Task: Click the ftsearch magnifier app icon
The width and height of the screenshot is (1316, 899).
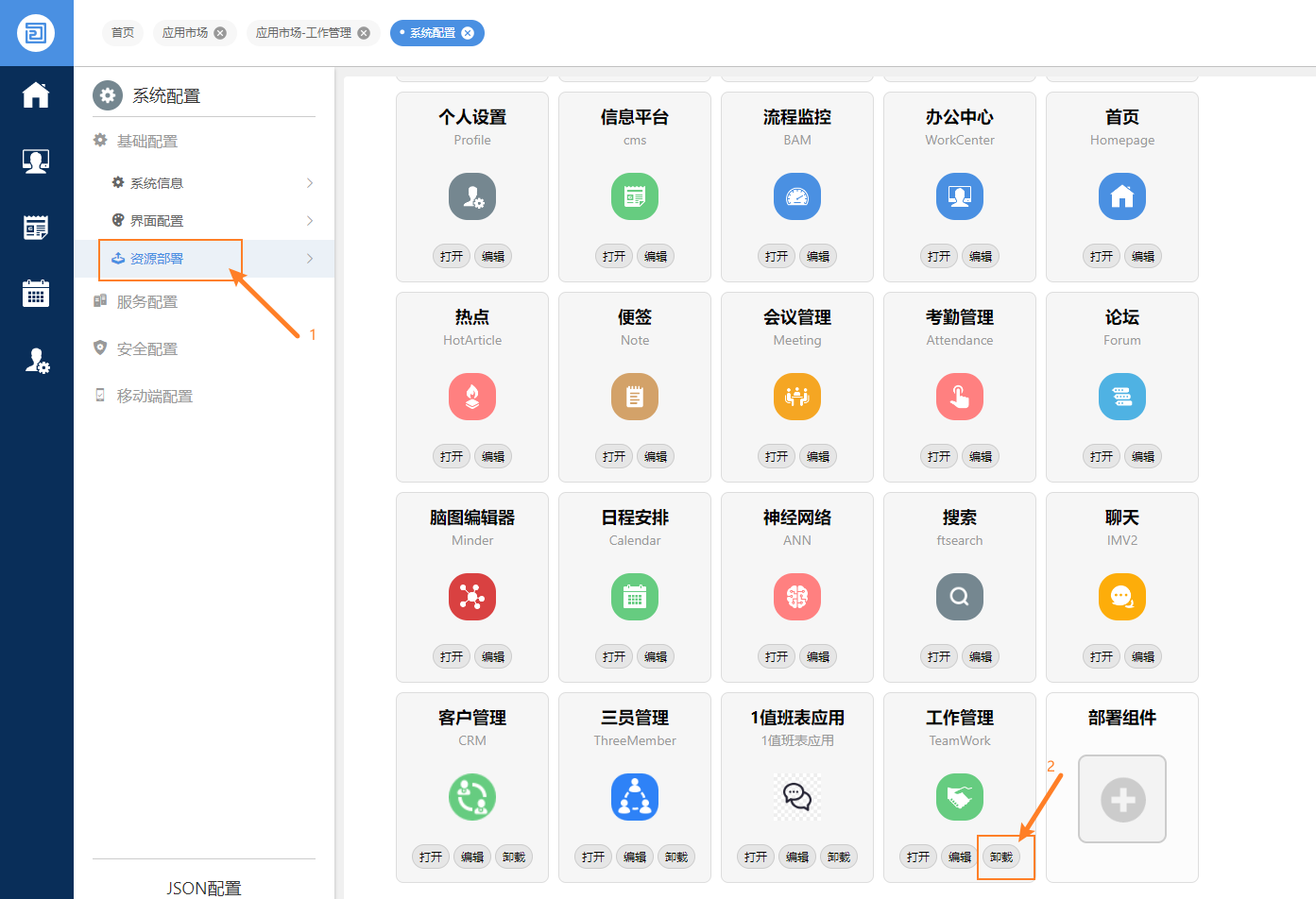Action: [x=959, y=597]
